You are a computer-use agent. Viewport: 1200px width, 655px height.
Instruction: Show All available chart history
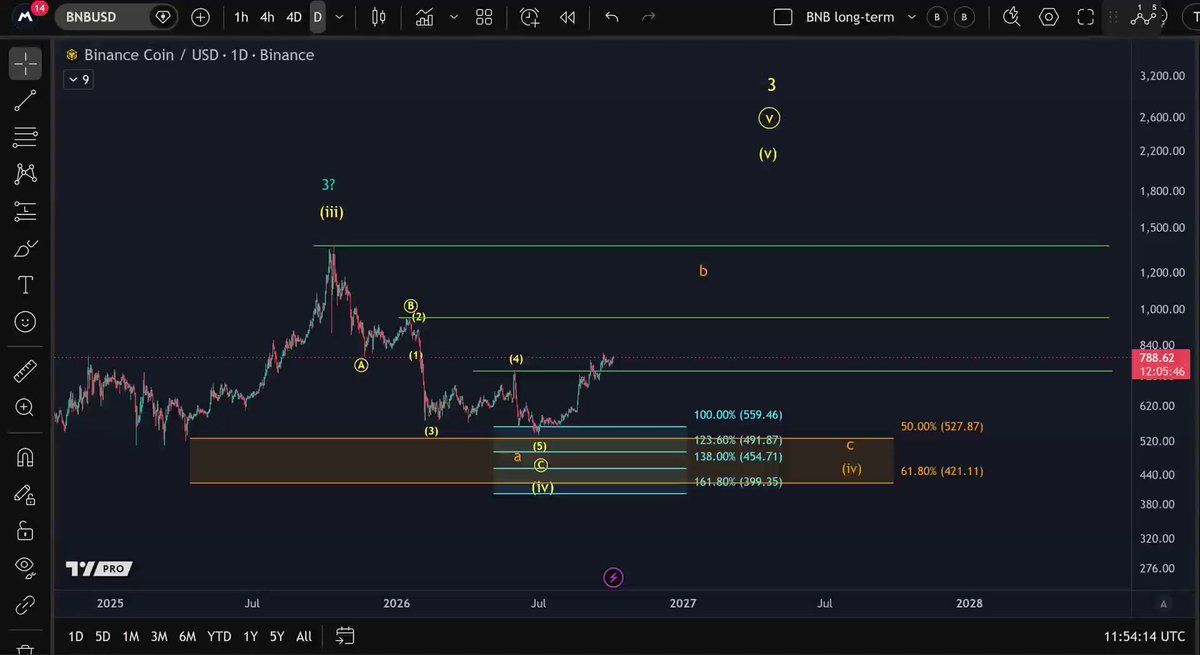click(x=305, y=636)
